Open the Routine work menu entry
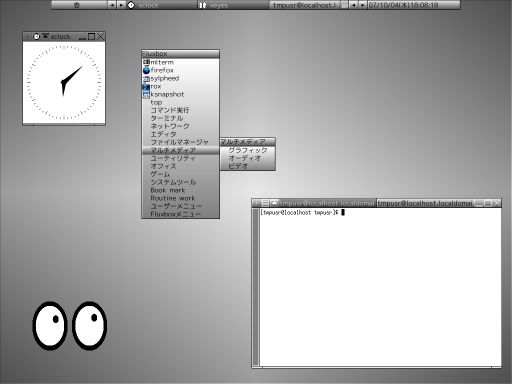The image size is (512, 384). coord(180,198)
